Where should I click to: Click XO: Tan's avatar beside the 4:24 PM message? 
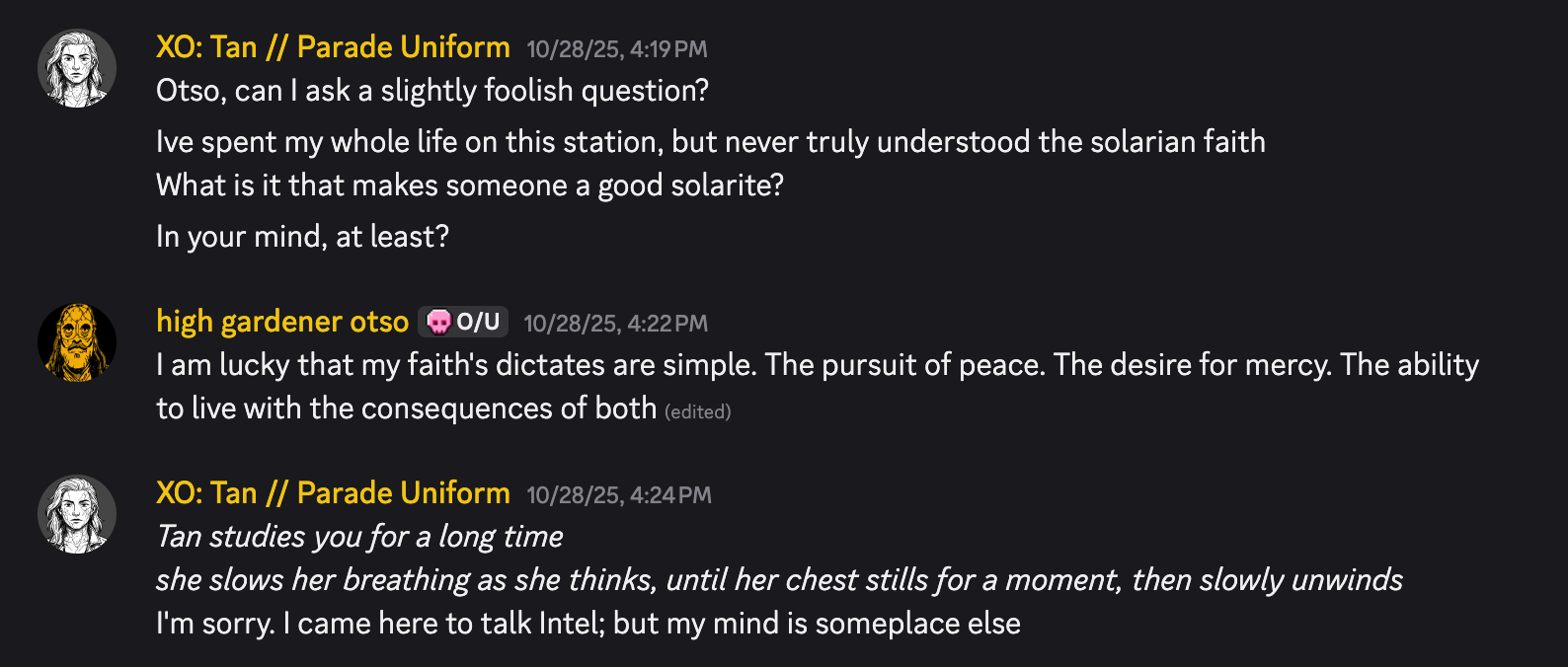point(77,514)
